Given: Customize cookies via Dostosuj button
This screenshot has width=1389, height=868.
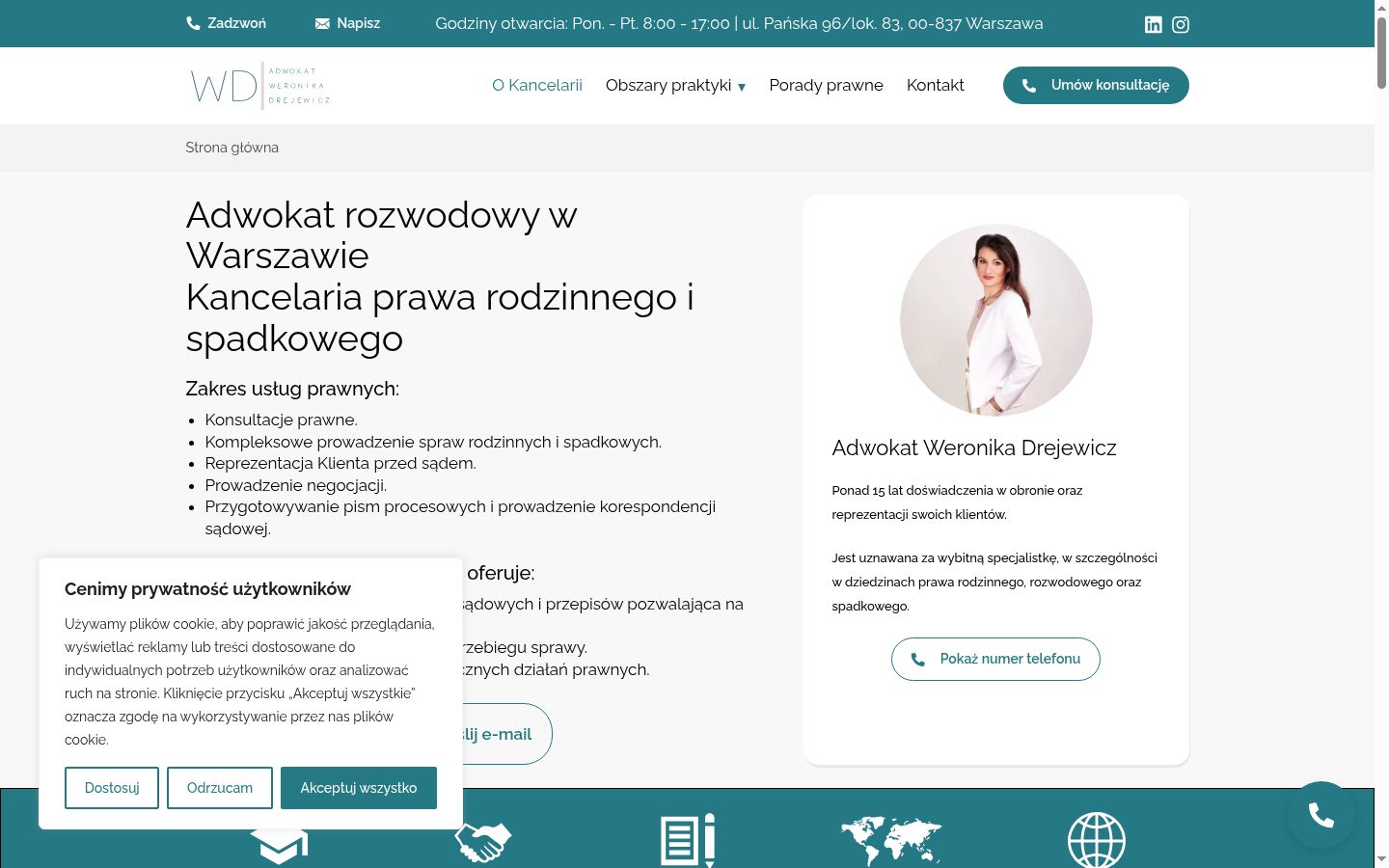Looking at the screenshot, I should (x=112, y=788).
